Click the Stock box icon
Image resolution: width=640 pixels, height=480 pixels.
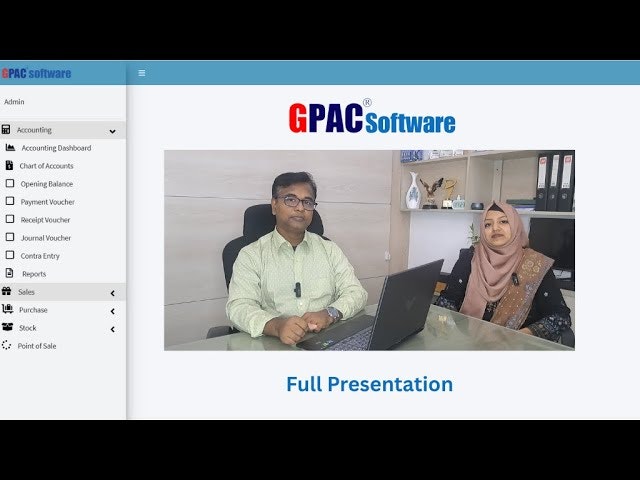[x=7, y=327]
